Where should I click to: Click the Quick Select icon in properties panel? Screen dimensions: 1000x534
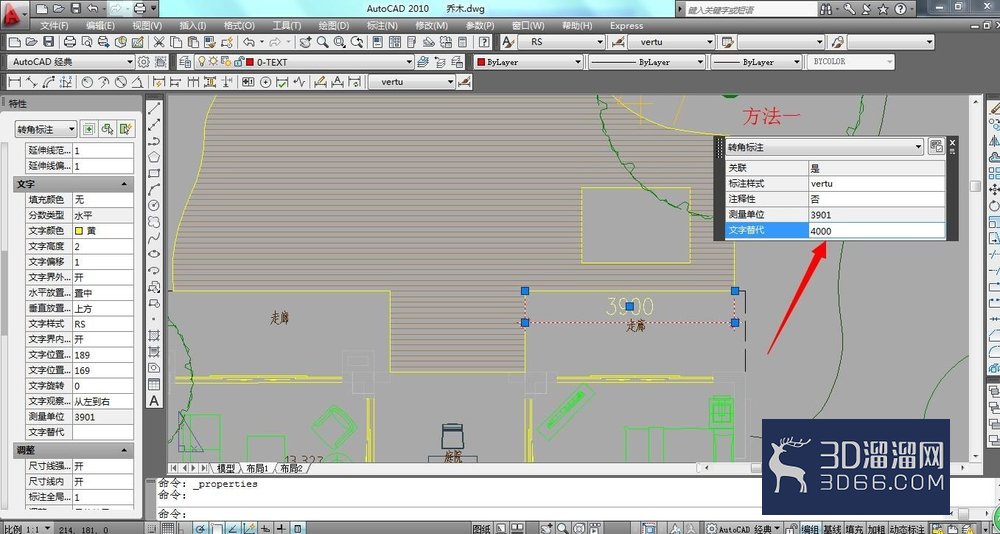tap(126, 129)
